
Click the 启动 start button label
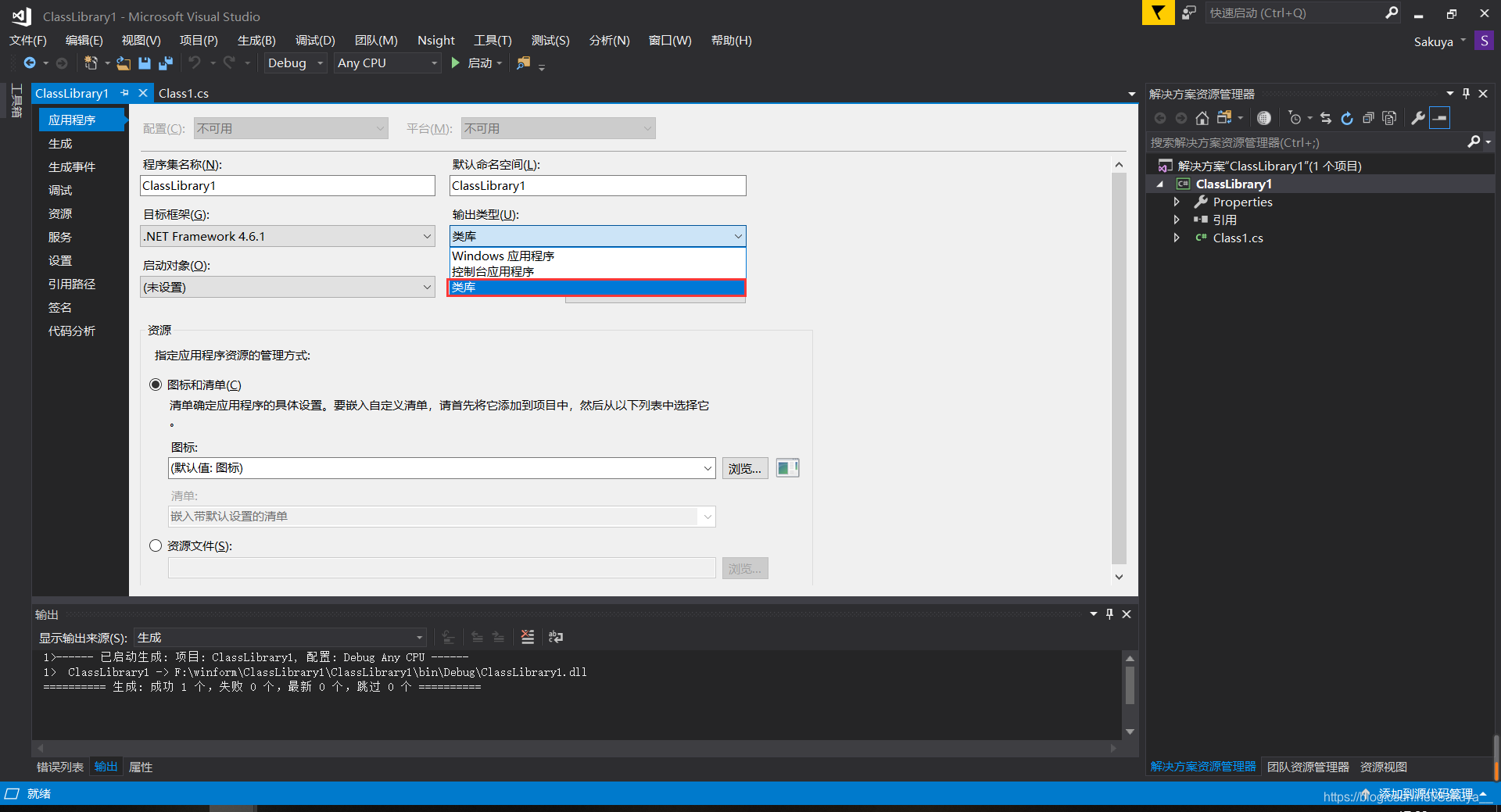pos(480,63)
